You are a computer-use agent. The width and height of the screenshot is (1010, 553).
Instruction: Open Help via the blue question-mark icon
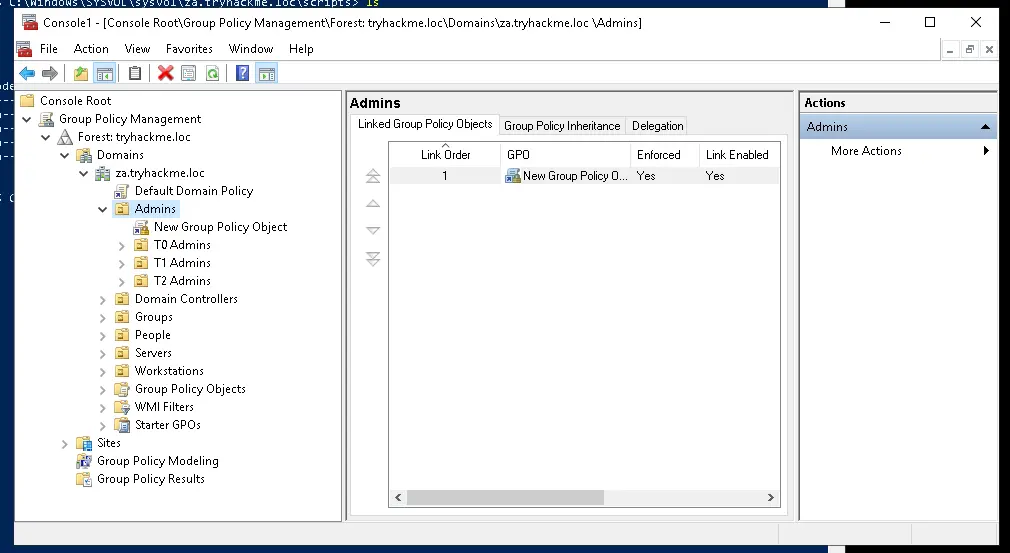point(242,73)
